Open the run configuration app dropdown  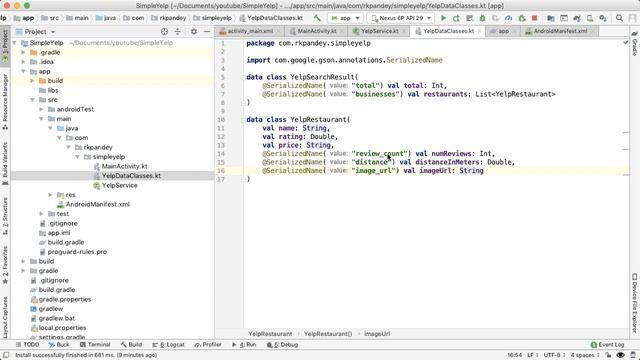pyautogui.click(x=345, y=18)
